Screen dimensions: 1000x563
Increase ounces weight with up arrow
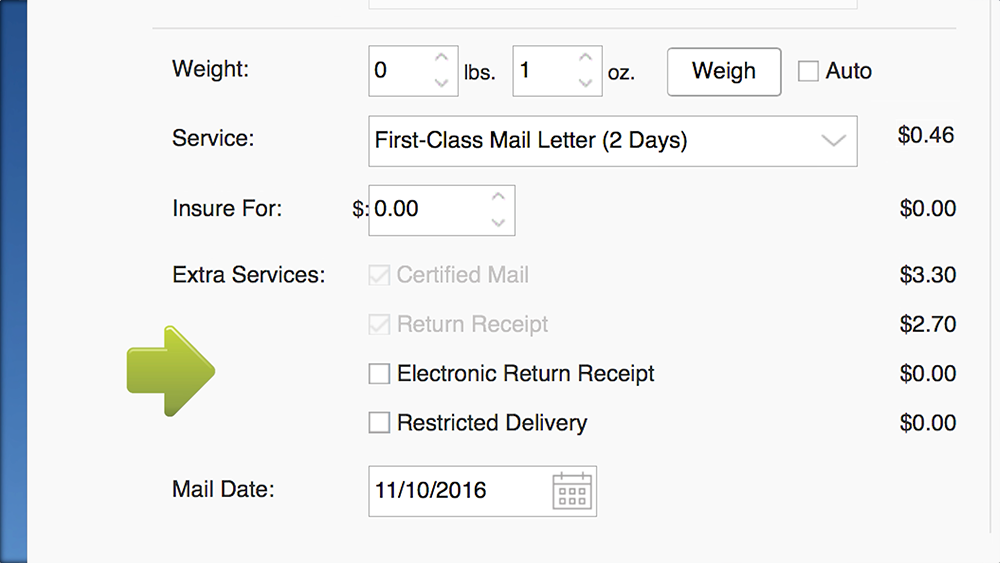tap(585, 58)
